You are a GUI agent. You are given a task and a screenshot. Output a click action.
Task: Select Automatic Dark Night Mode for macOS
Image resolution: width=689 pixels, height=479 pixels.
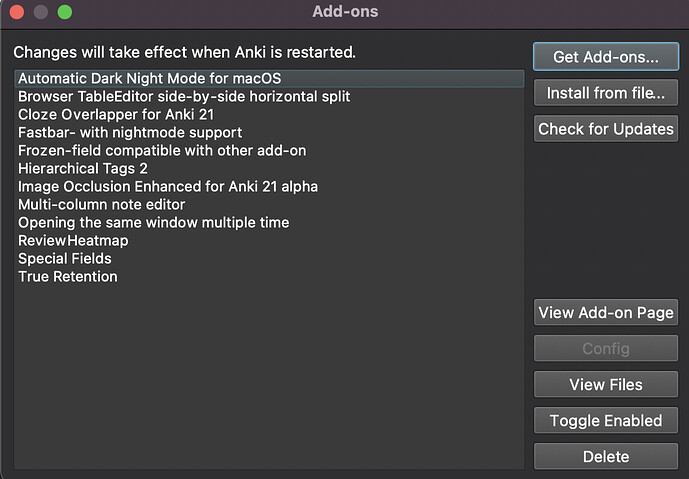(269, 78)
